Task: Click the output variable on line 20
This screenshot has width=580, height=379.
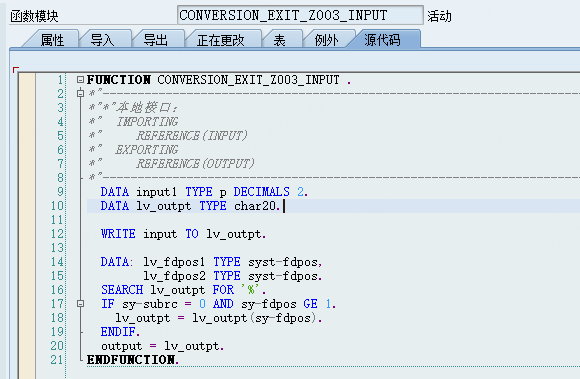Action: point(122,346)
